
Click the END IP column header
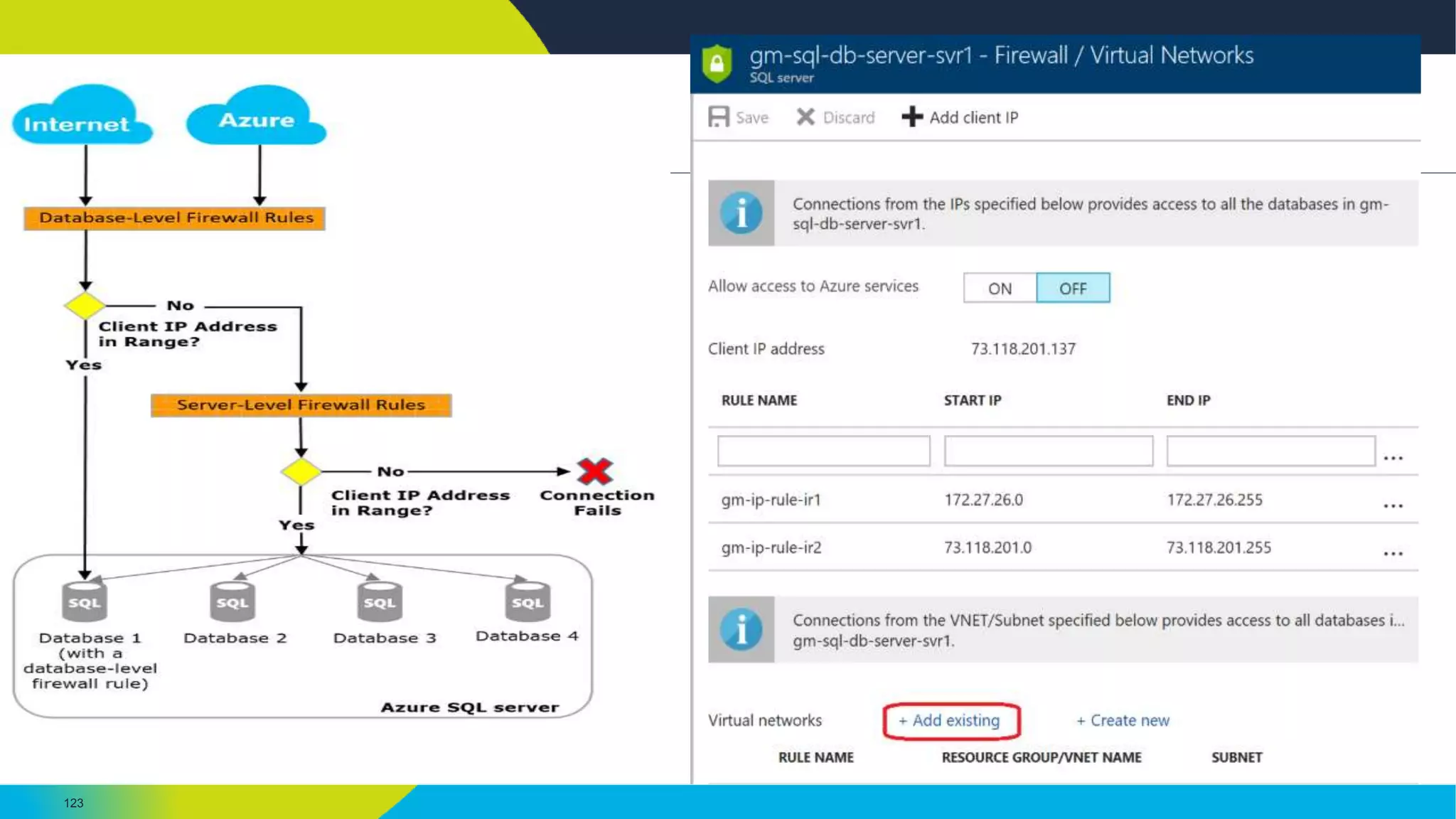point(1188,400)
